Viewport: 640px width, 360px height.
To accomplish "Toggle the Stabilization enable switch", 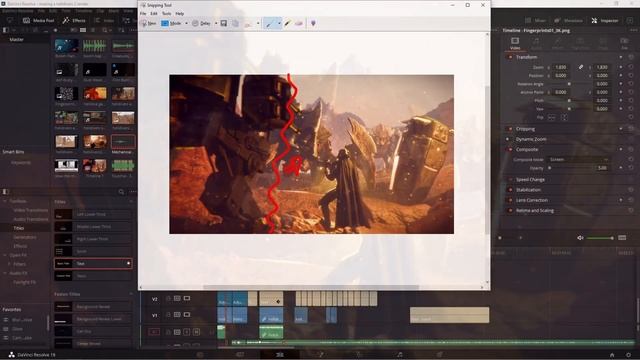I will click(510, 190).
